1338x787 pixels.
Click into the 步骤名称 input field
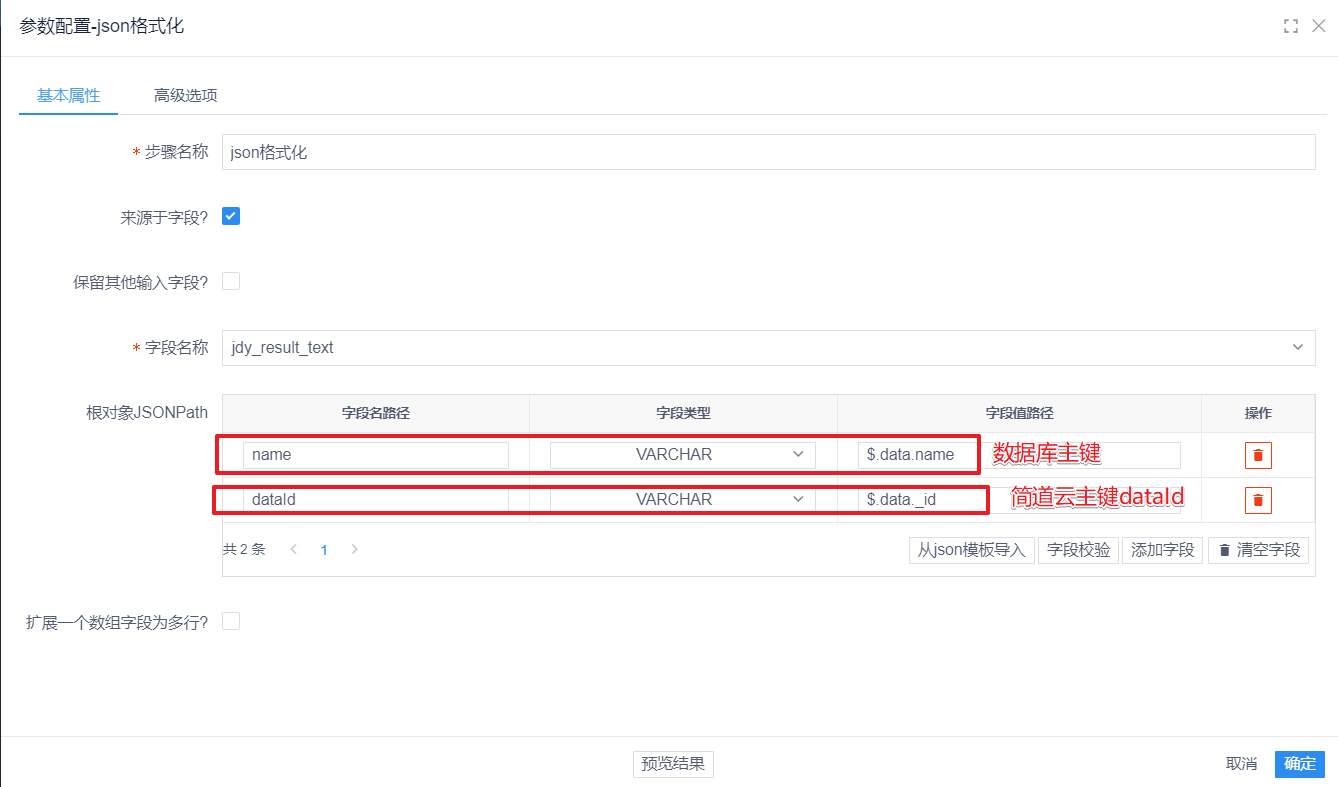tap(768, 153)
